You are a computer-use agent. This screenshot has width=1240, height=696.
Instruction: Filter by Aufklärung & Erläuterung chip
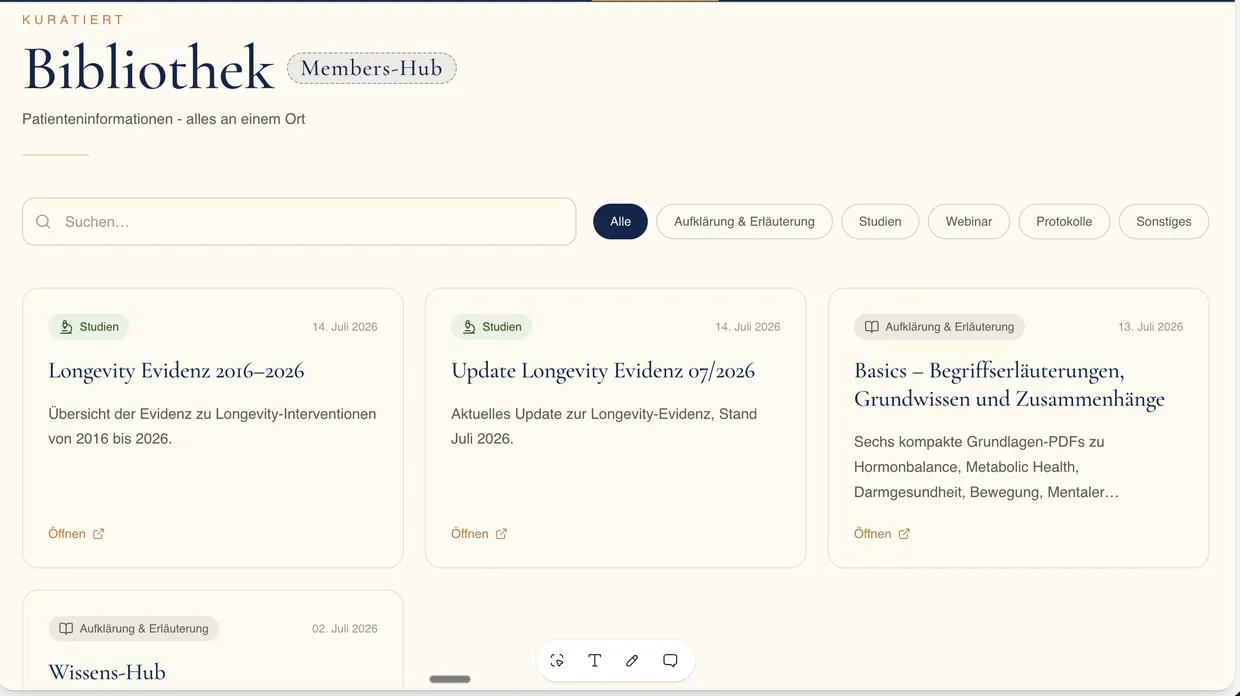744,222
